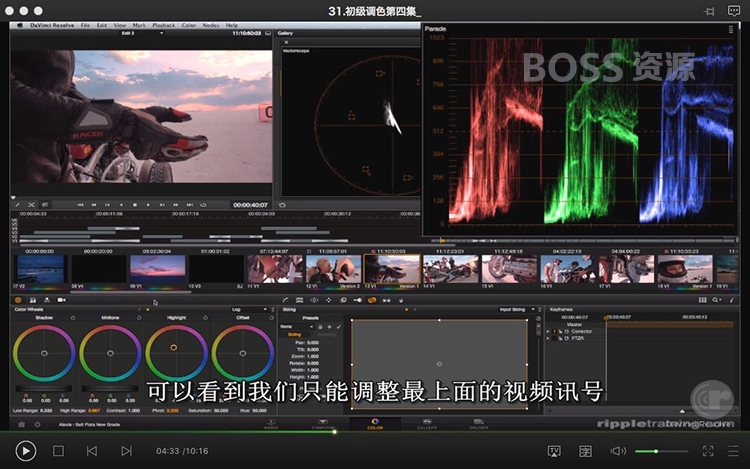
Task: Click the home icon in bottom bar
Action: 22,424
